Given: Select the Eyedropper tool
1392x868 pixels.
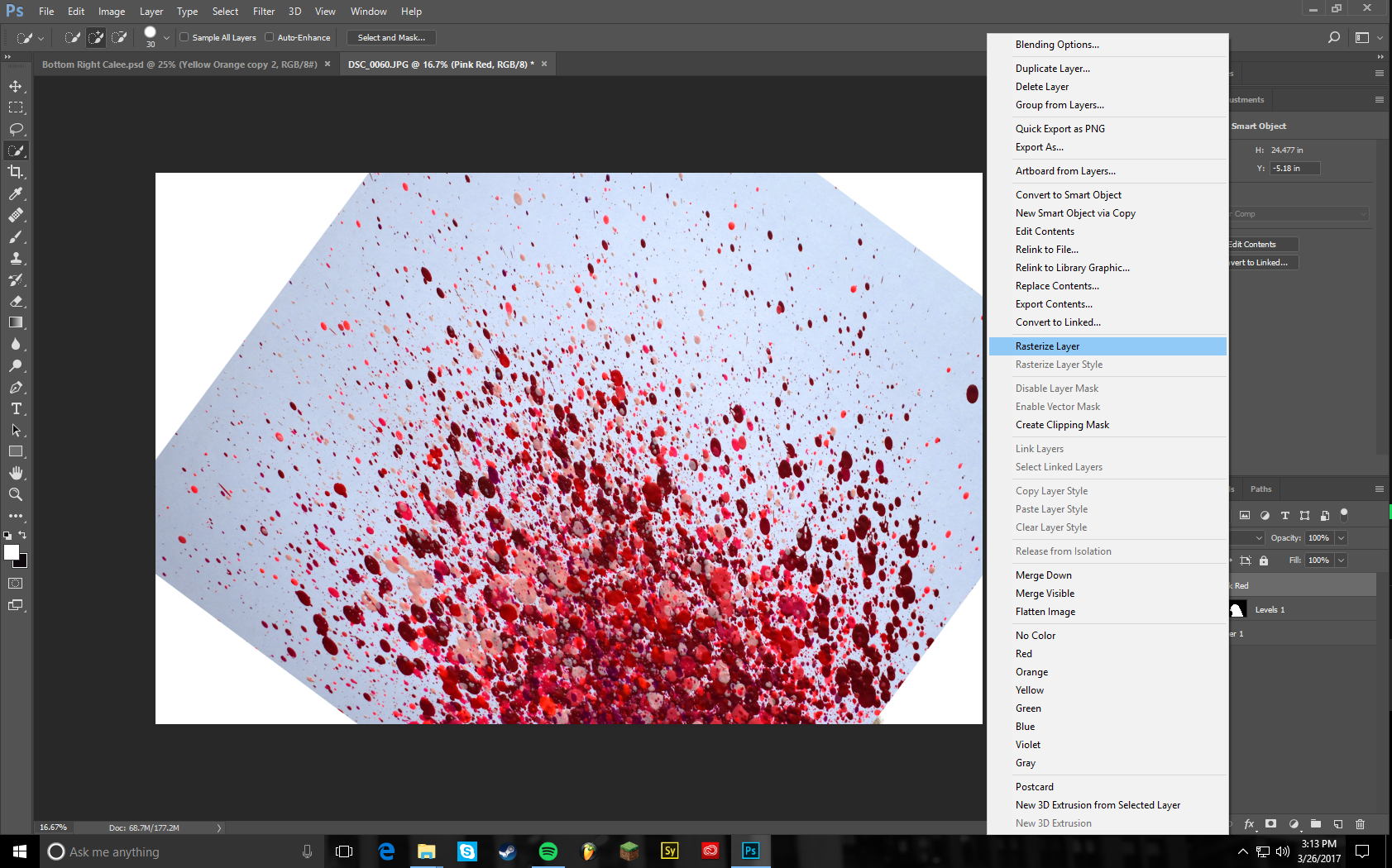Looking at the screenshot, I should point(16,193).
